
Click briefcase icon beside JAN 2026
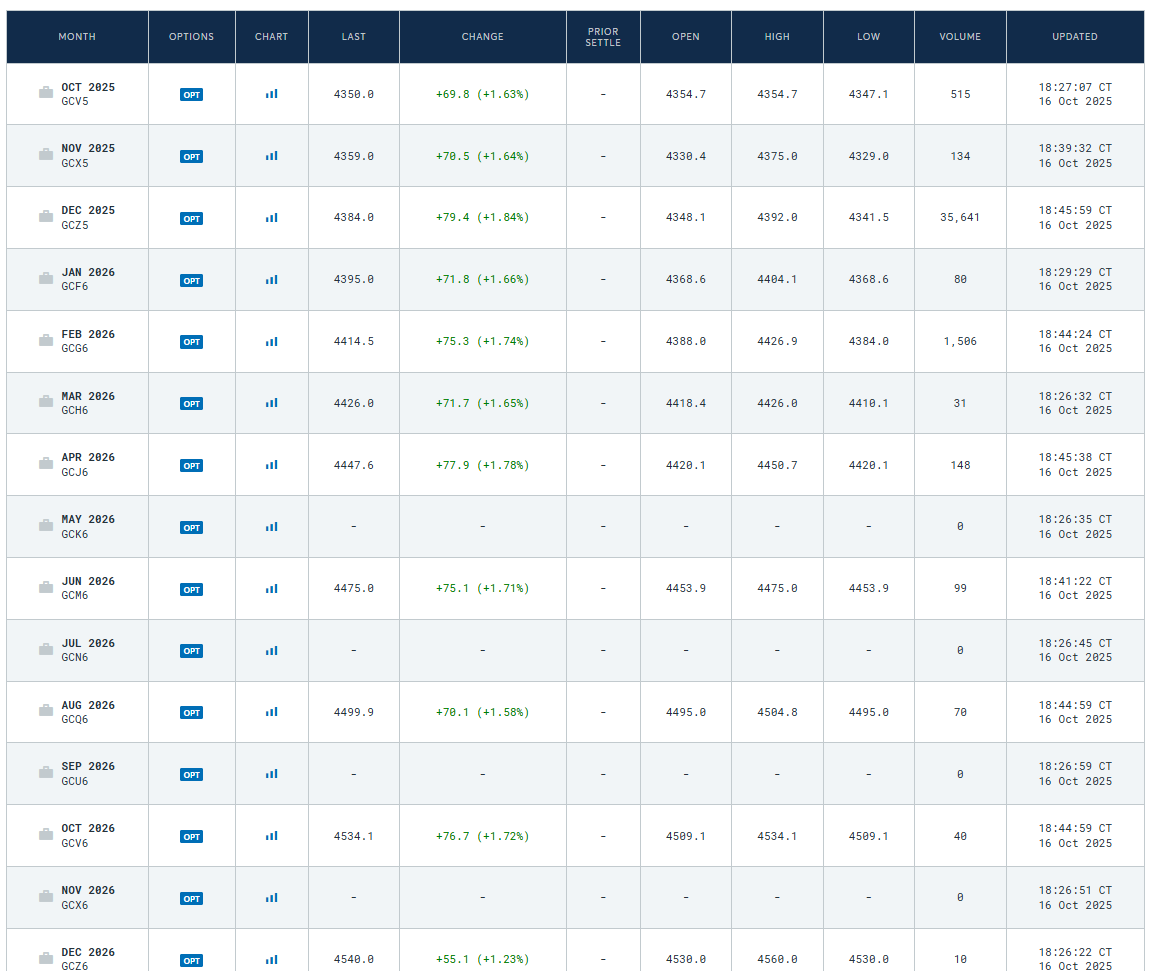(x=46, y=278)
